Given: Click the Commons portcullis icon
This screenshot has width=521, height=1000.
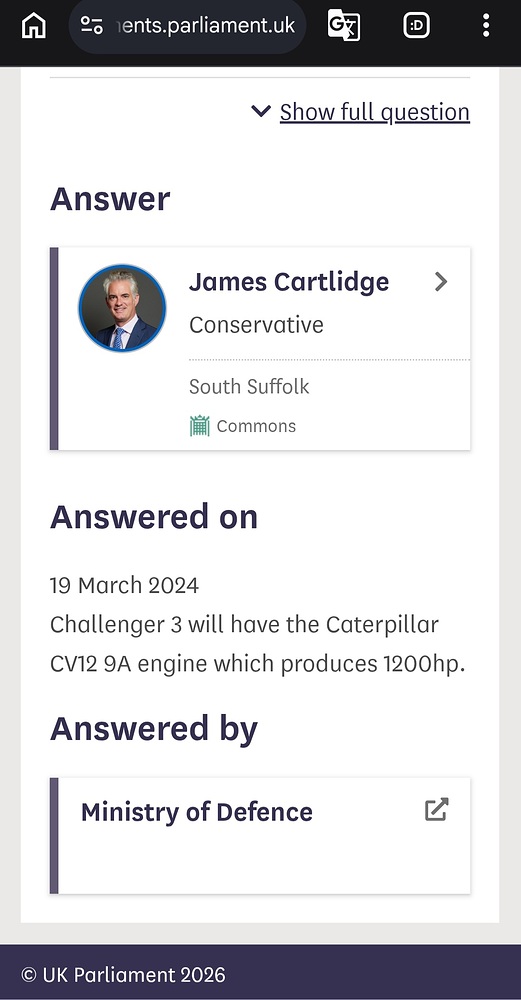Looking at the screenshot, I should click(x=200, y=425).
